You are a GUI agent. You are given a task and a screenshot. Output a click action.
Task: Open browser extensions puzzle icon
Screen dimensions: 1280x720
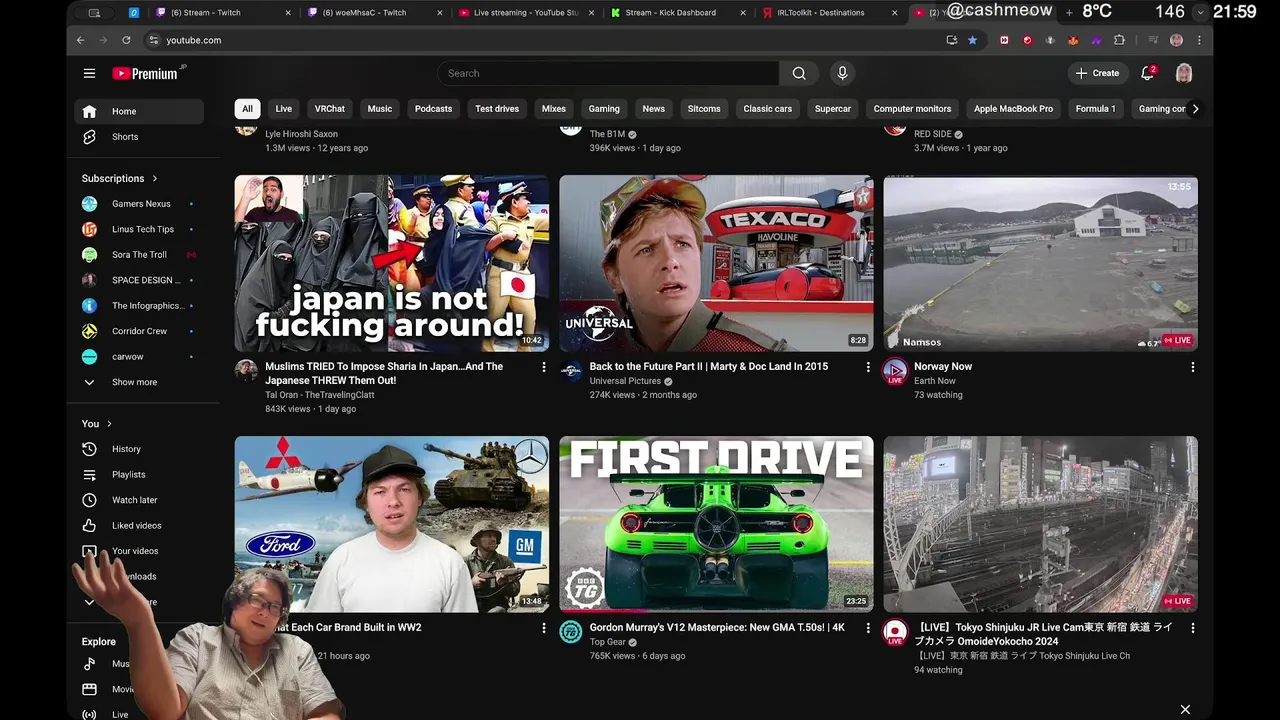(x=1119, y=40)
